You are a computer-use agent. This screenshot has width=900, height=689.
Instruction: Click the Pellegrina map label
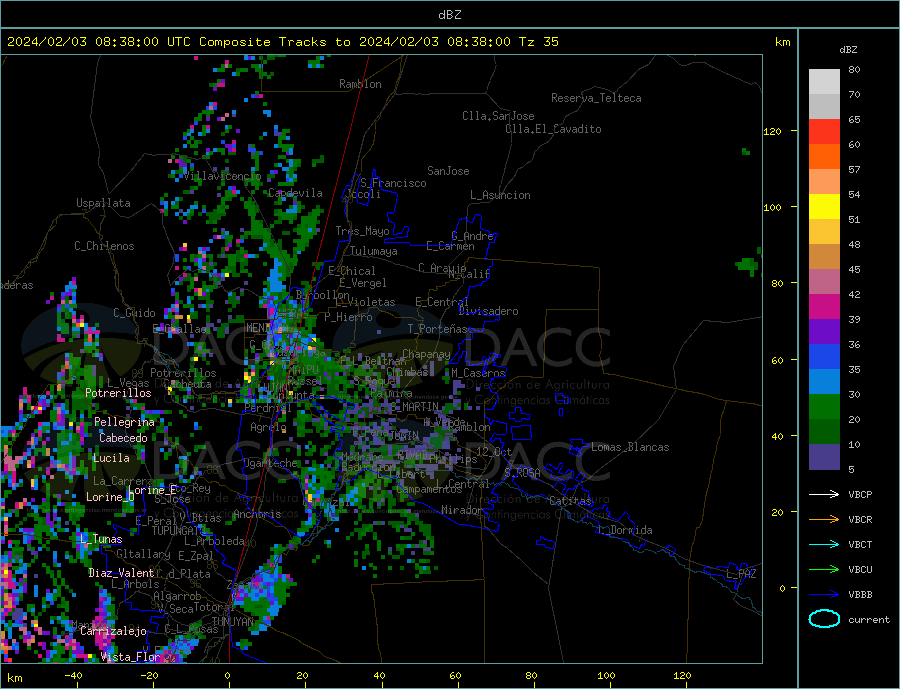point(124,422)
